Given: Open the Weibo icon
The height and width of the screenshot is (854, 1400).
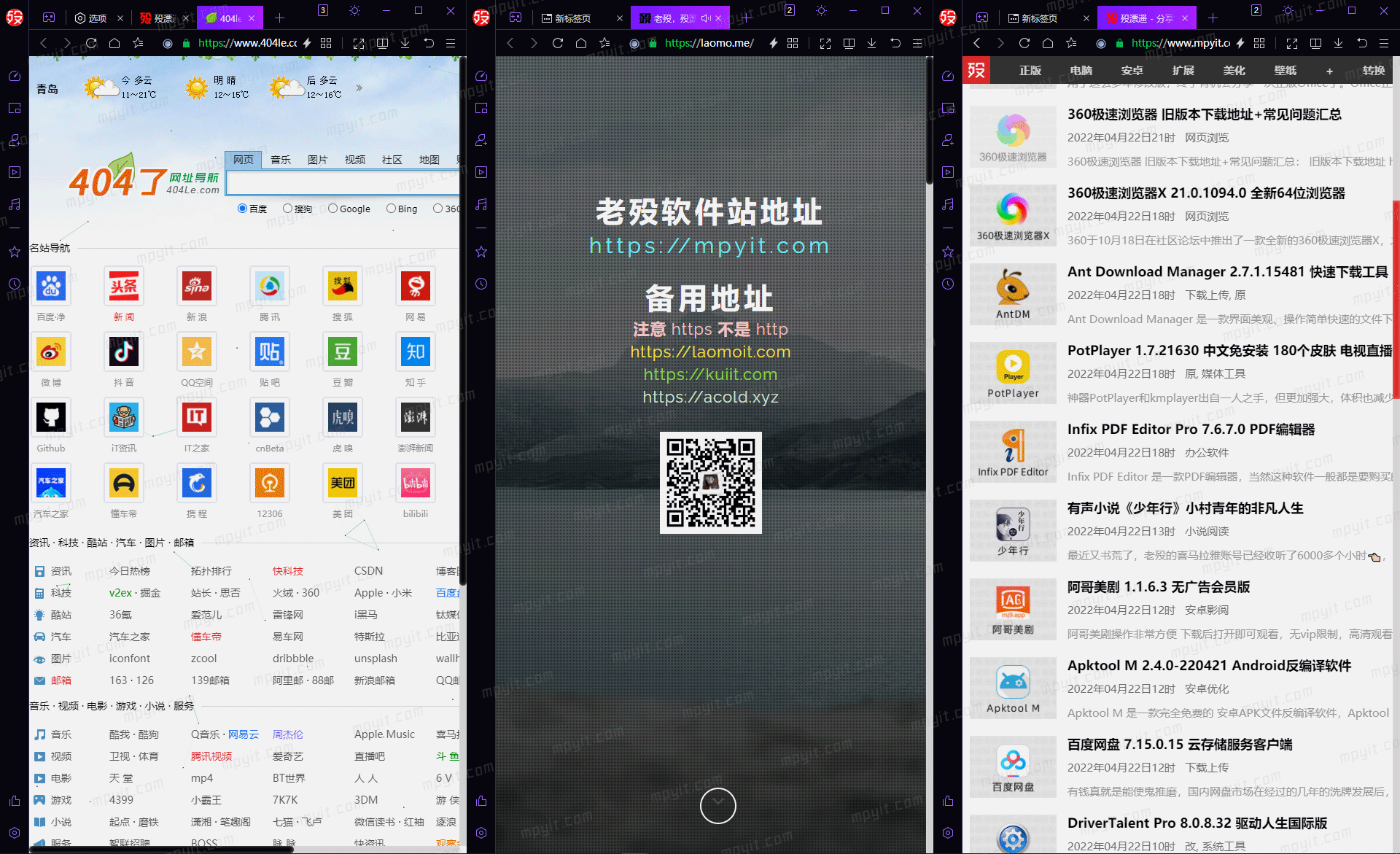Looking at the screenshot, I should click(51, 352).
